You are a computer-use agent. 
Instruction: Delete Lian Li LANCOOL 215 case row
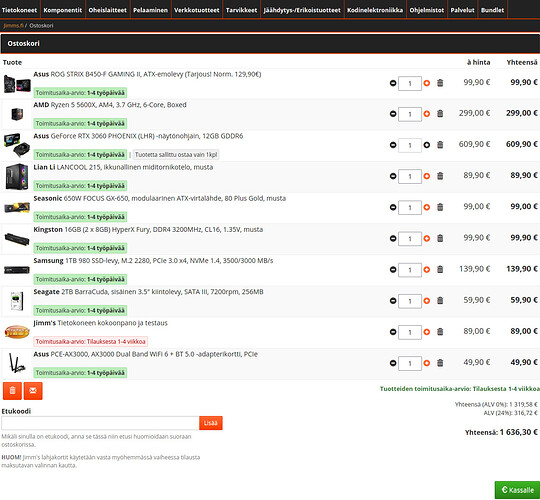point(440,176)
